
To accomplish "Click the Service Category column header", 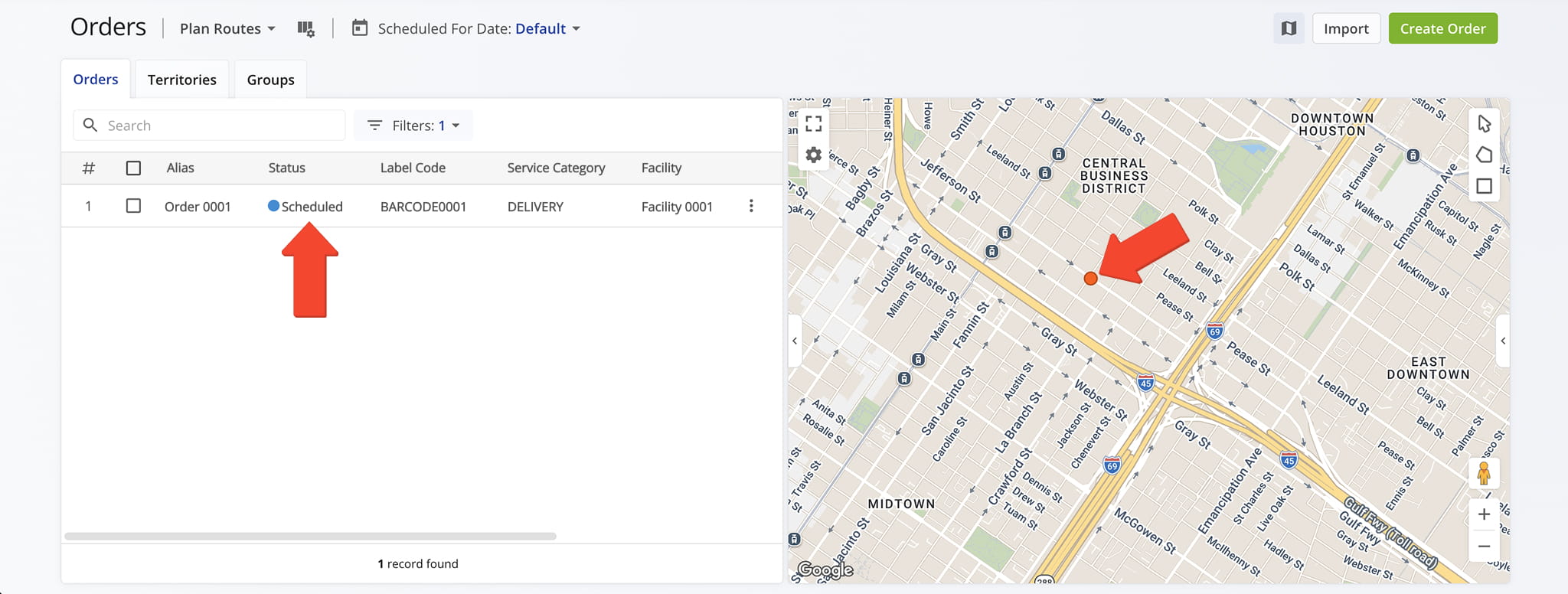I will tap(556, 168).
